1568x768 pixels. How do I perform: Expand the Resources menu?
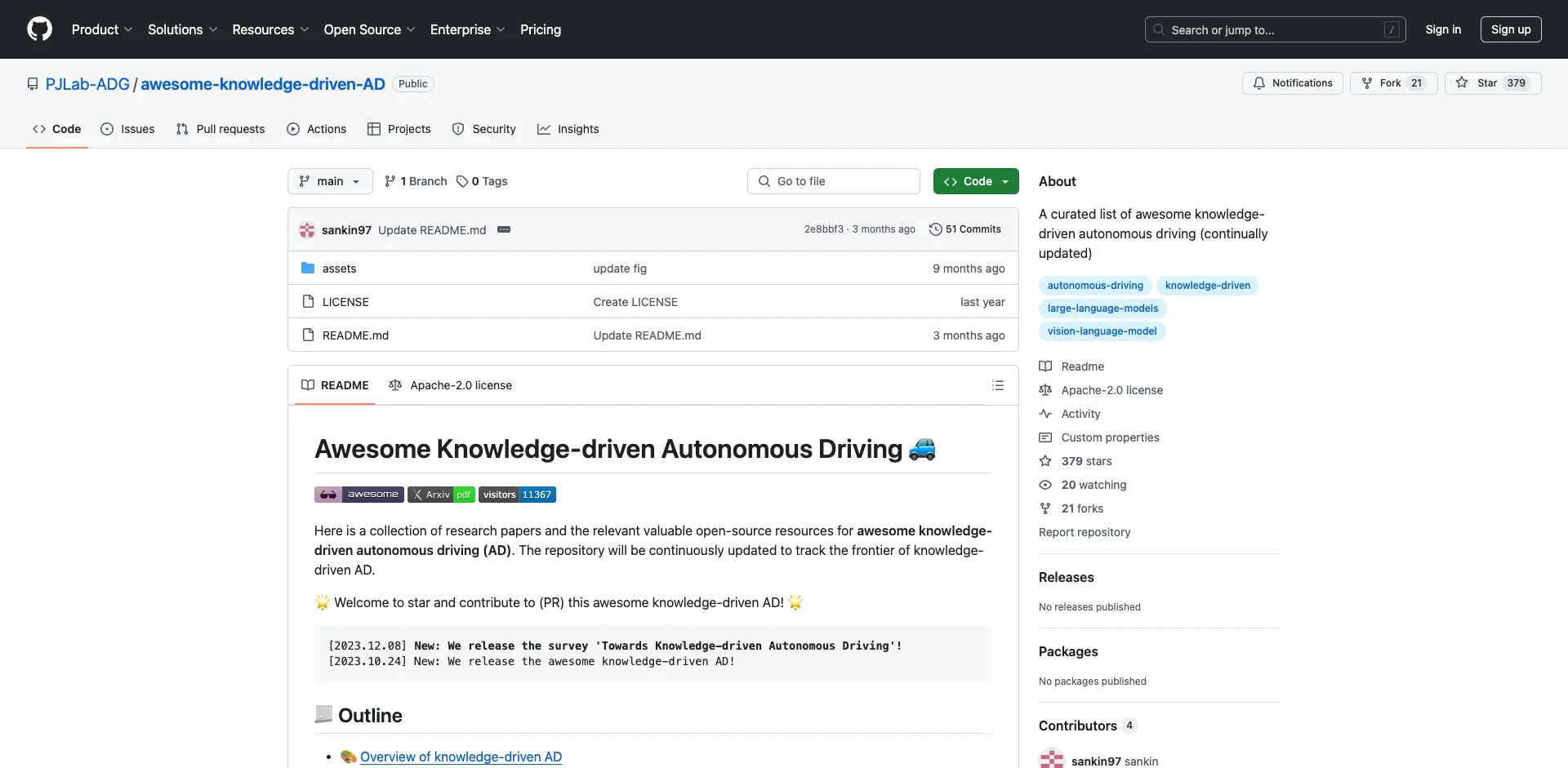(270, 29)
